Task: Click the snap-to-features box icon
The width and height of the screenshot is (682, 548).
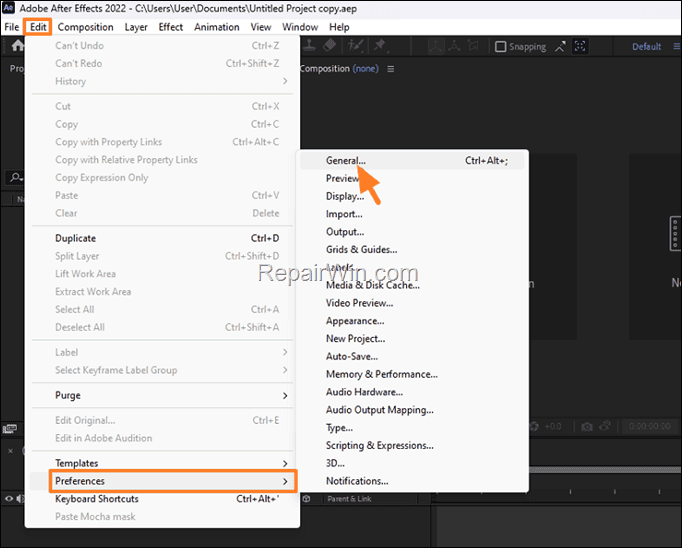Action: tap(580, 46)
